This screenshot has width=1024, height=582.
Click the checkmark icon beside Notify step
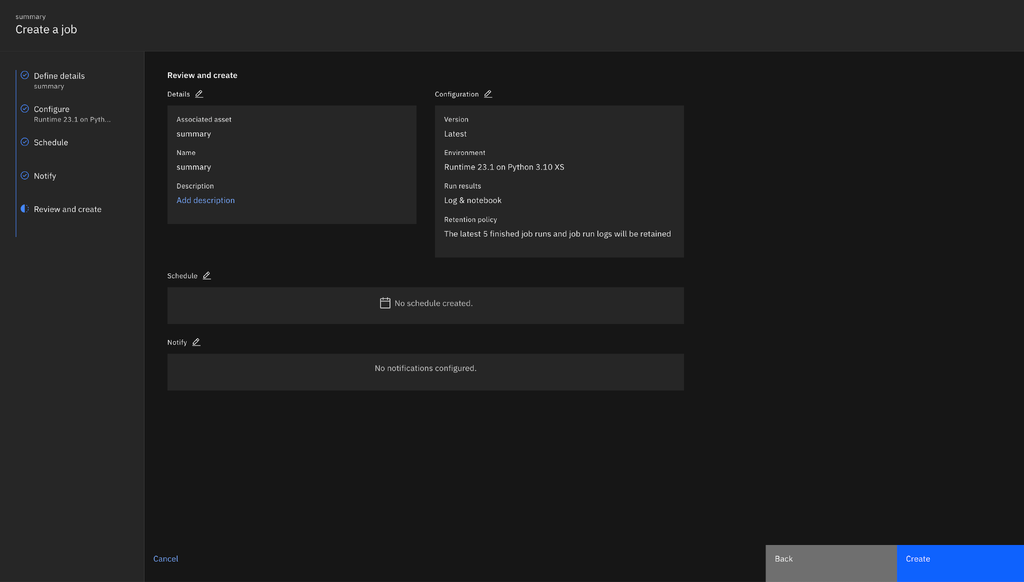pyautogui.click(x=25, y=175)
